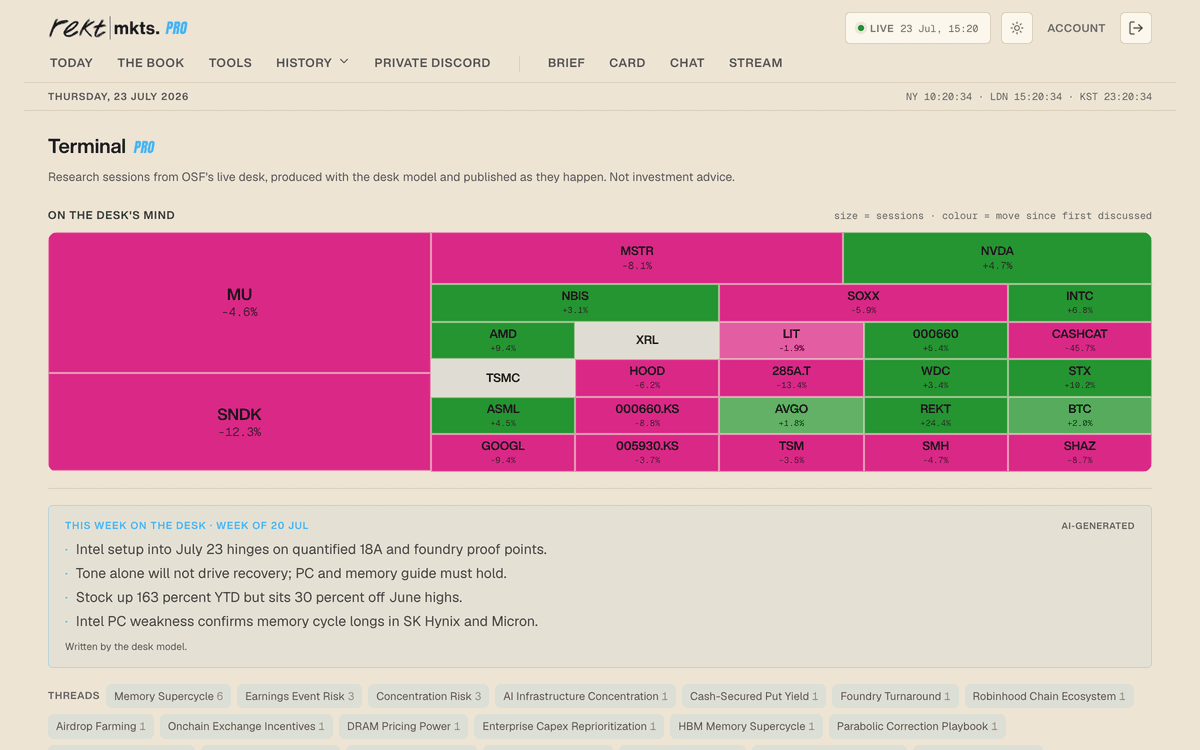This screenshot has height=750, width=1200.
Task: Click the LIVE status indicator button
Action: pyautogui.click(x=918, y=28)
